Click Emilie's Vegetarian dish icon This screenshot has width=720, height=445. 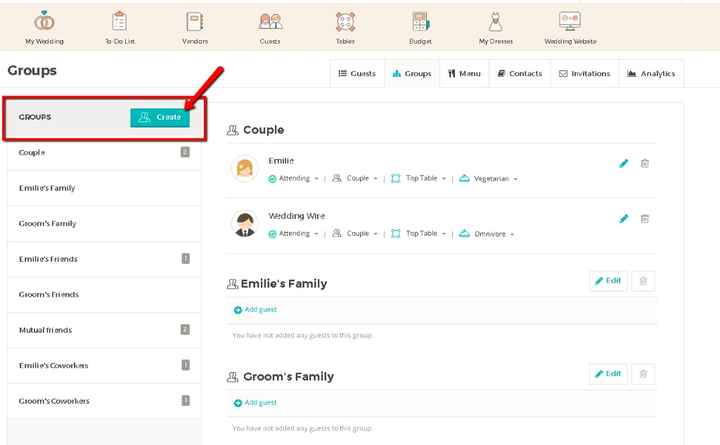click(x=464, y=178)
